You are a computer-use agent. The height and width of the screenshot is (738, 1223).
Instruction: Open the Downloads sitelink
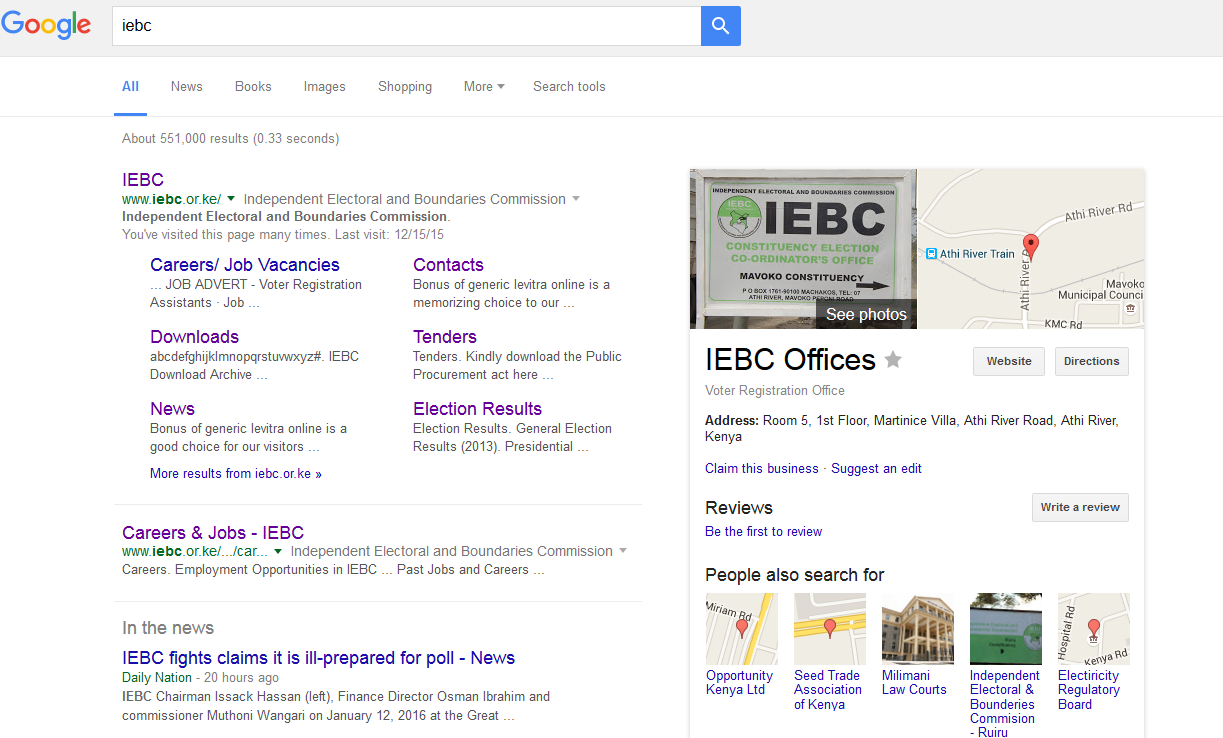point(195,337)
